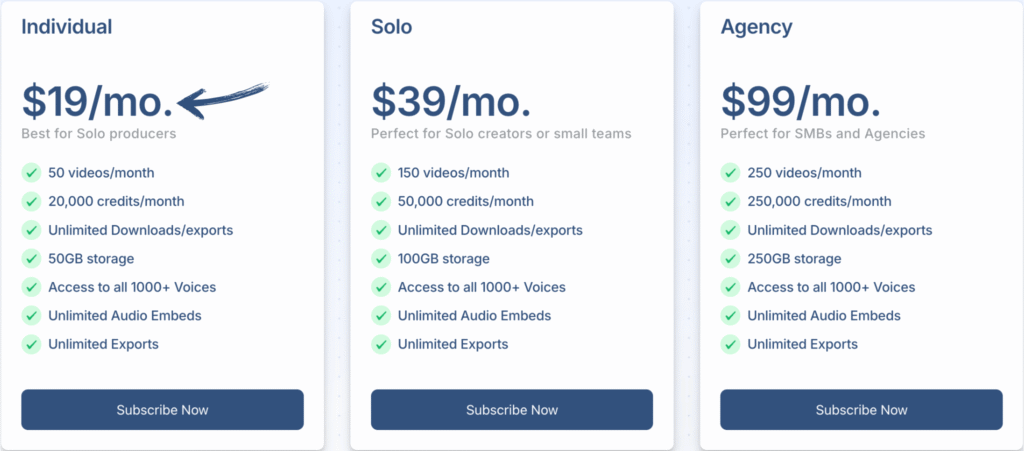Click checkmark beside 250GB storage
This screenshot has height=451, width=1024.
pos(730,258)
